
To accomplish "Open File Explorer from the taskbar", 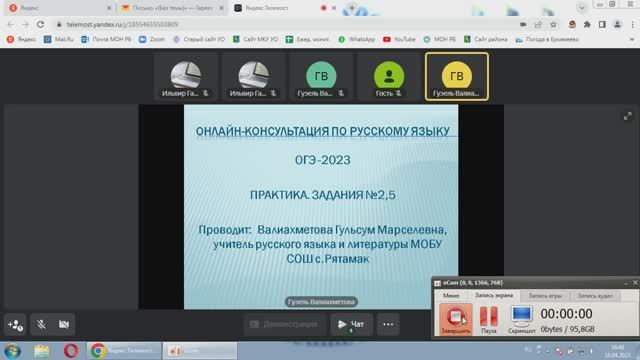I will [42, 351].
